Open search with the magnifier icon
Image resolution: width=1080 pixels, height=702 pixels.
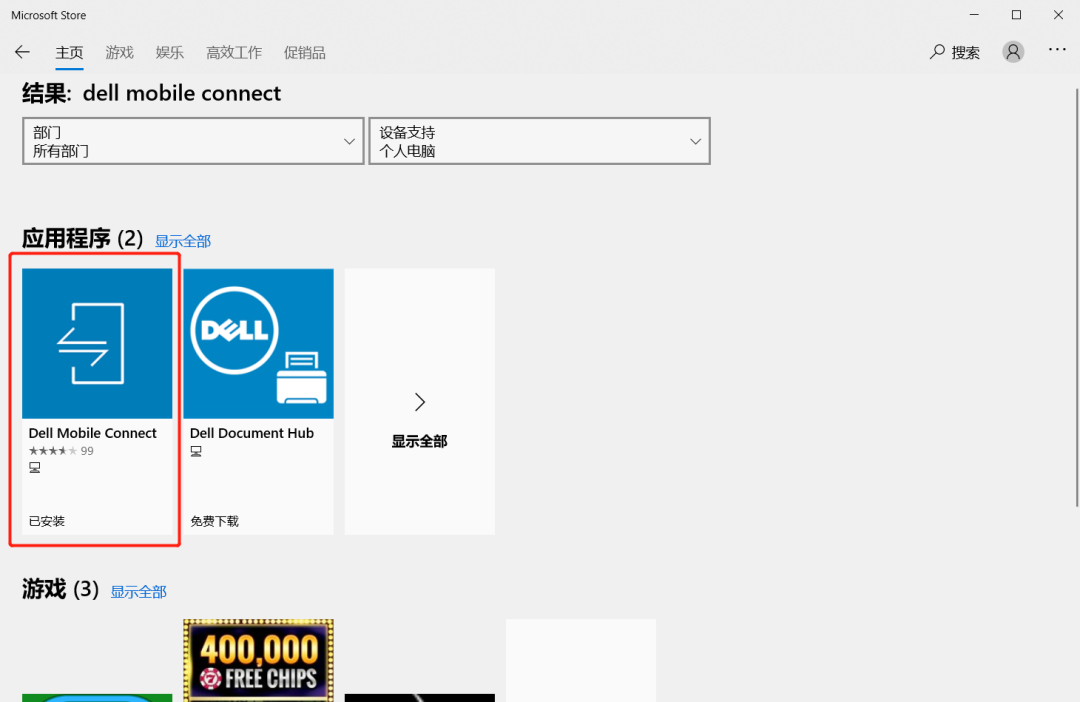pyautogui.click(x=937, y=52)
